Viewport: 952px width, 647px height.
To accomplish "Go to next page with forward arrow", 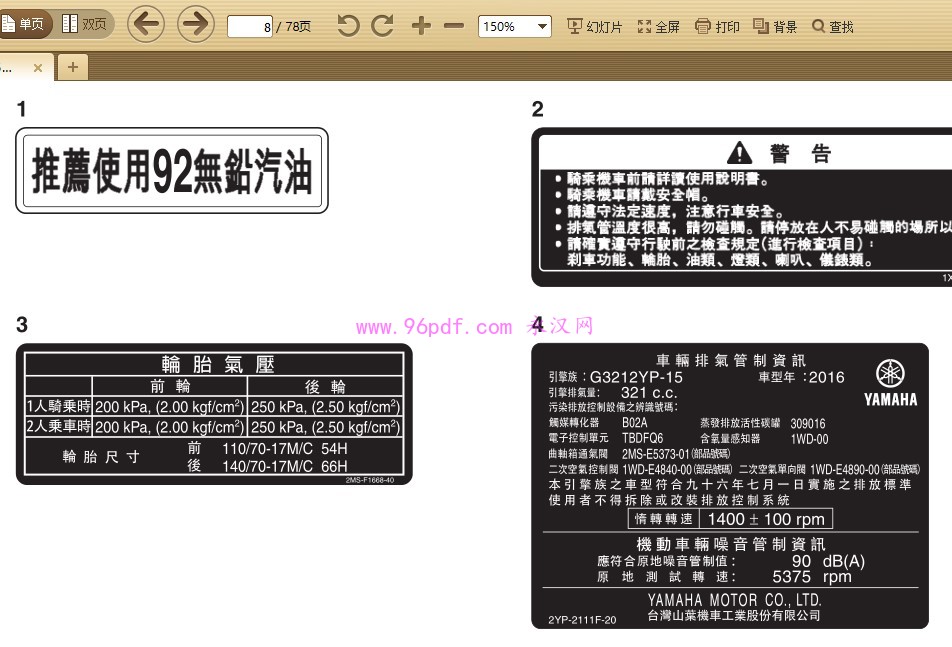I will (x=196, y=25).
